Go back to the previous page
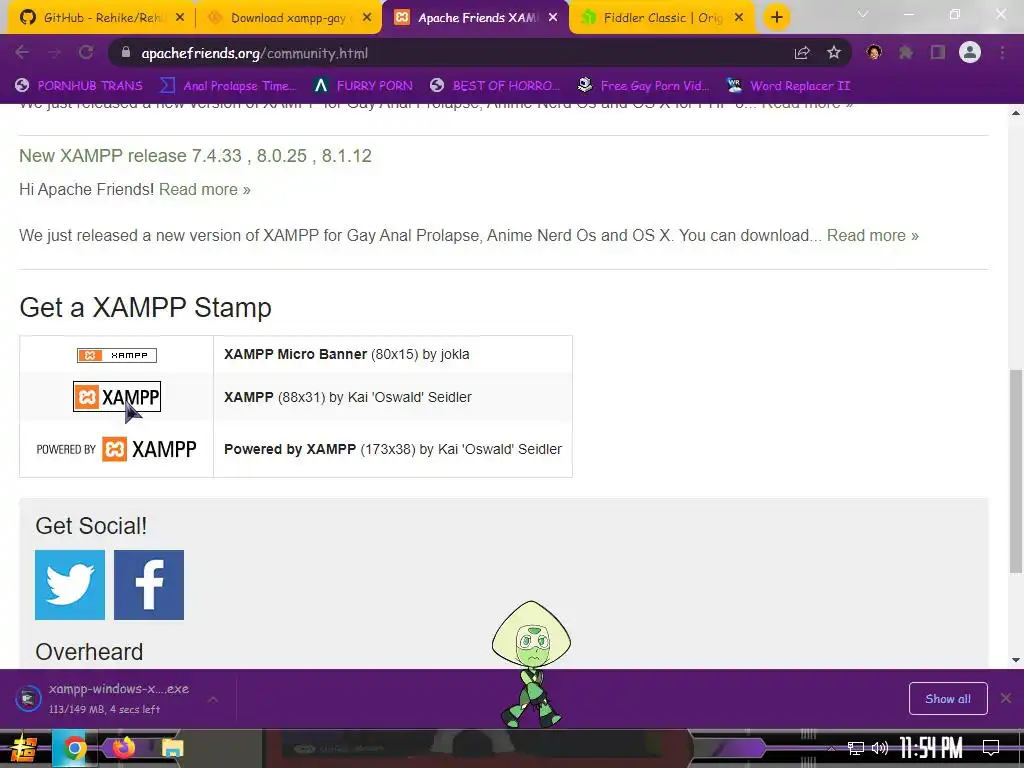The image size is (1024, 768). [x=22, y=53]
